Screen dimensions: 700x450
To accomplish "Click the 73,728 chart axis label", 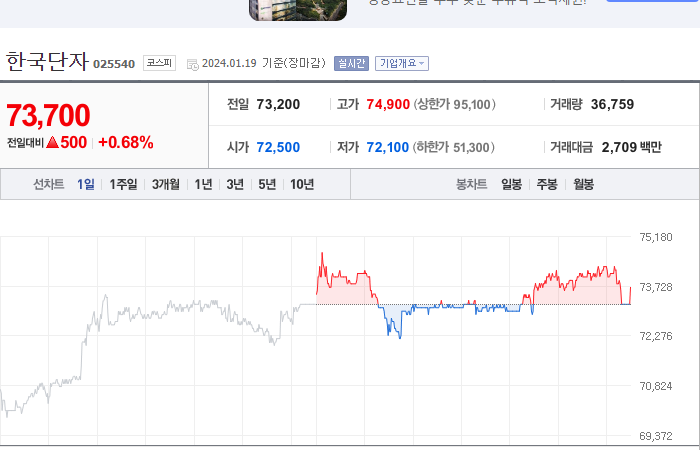I will click(656, 287).
